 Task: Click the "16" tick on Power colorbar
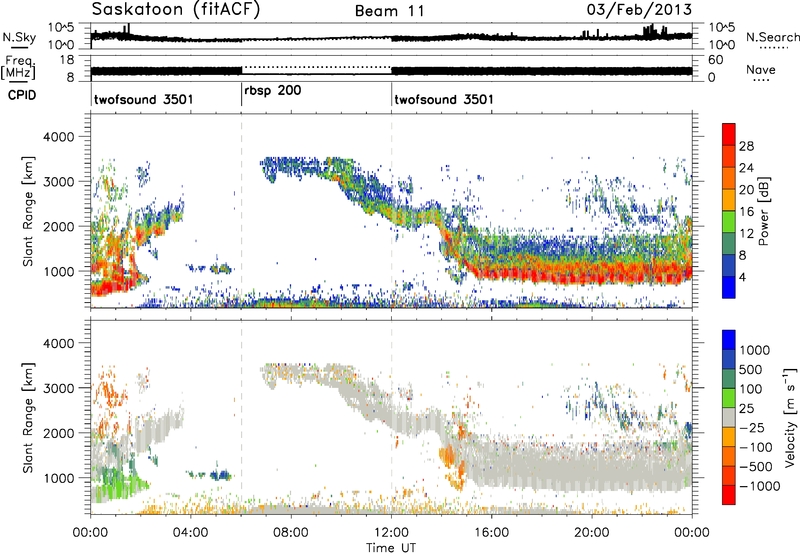tap(746, 212)
